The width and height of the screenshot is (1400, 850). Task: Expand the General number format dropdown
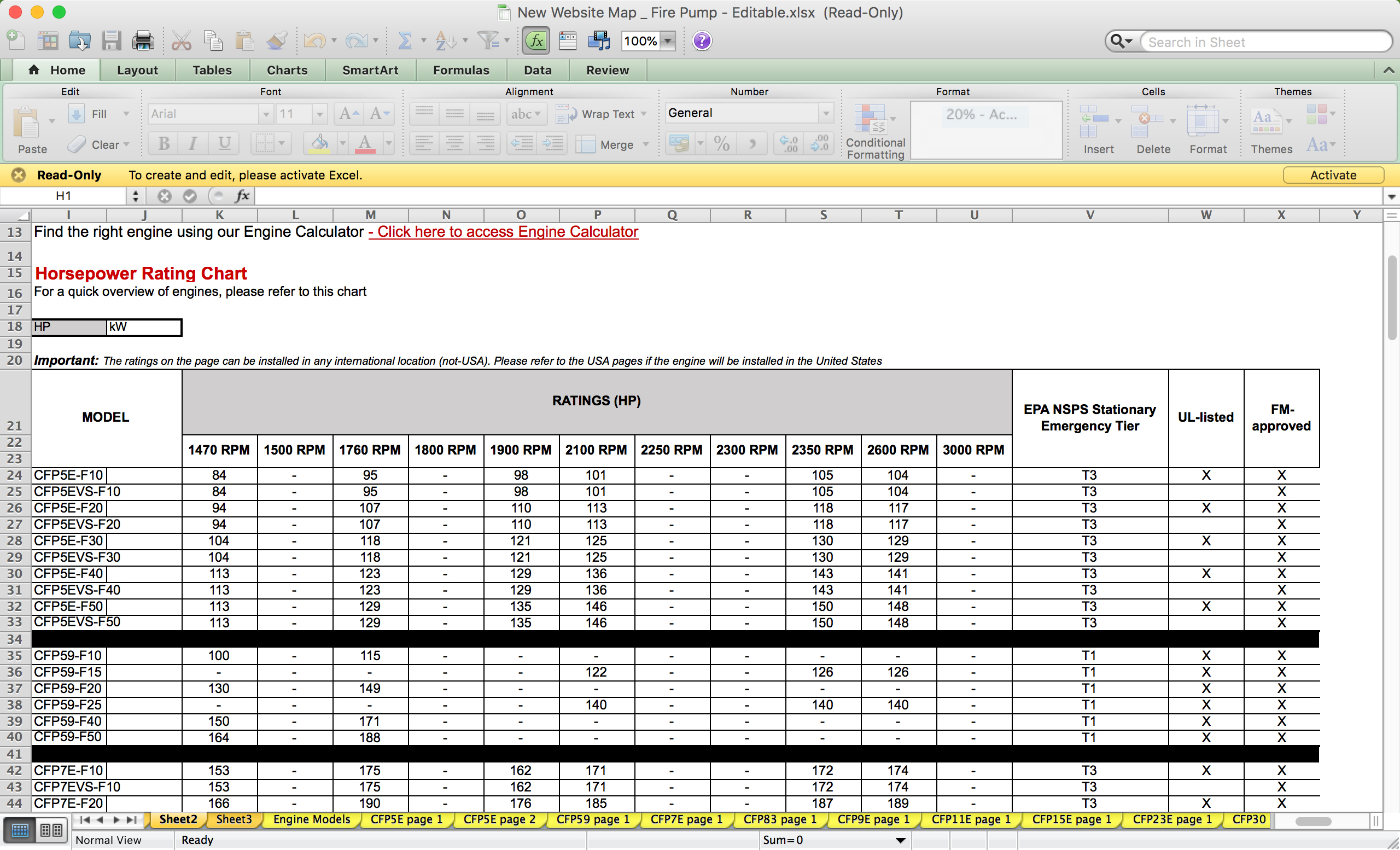click(826, 113)
